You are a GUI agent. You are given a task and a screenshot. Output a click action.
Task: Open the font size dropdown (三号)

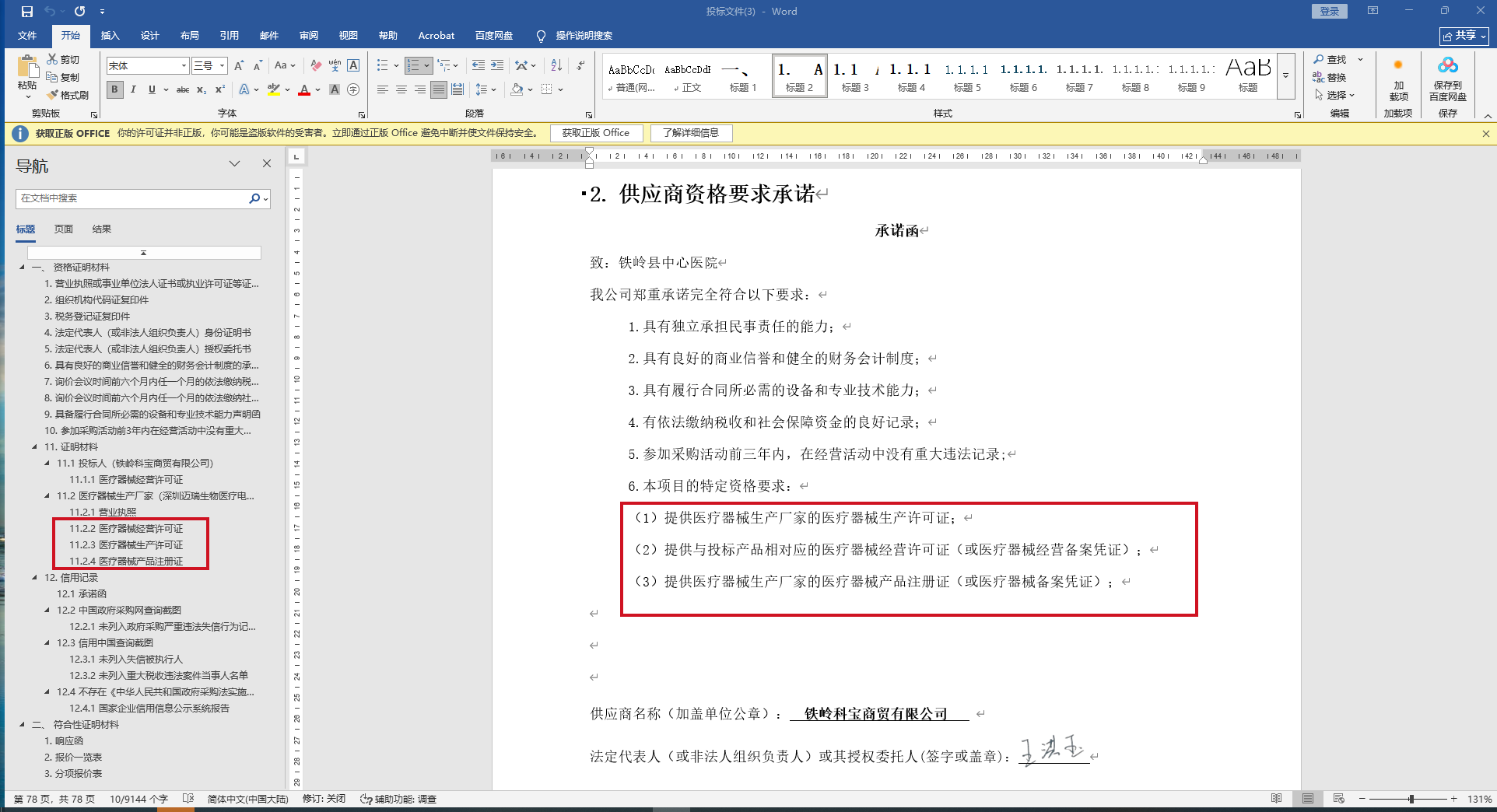click(222, 66)
